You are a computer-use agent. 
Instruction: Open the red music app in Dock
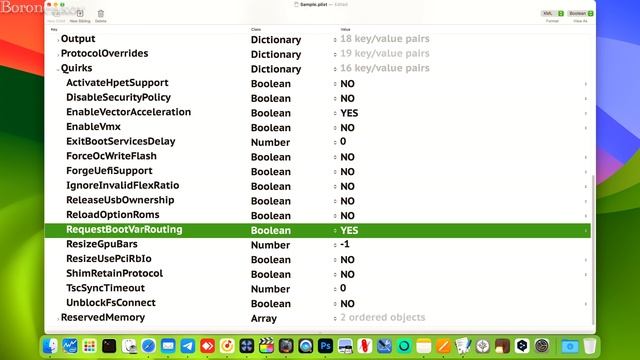coord(227,346)
